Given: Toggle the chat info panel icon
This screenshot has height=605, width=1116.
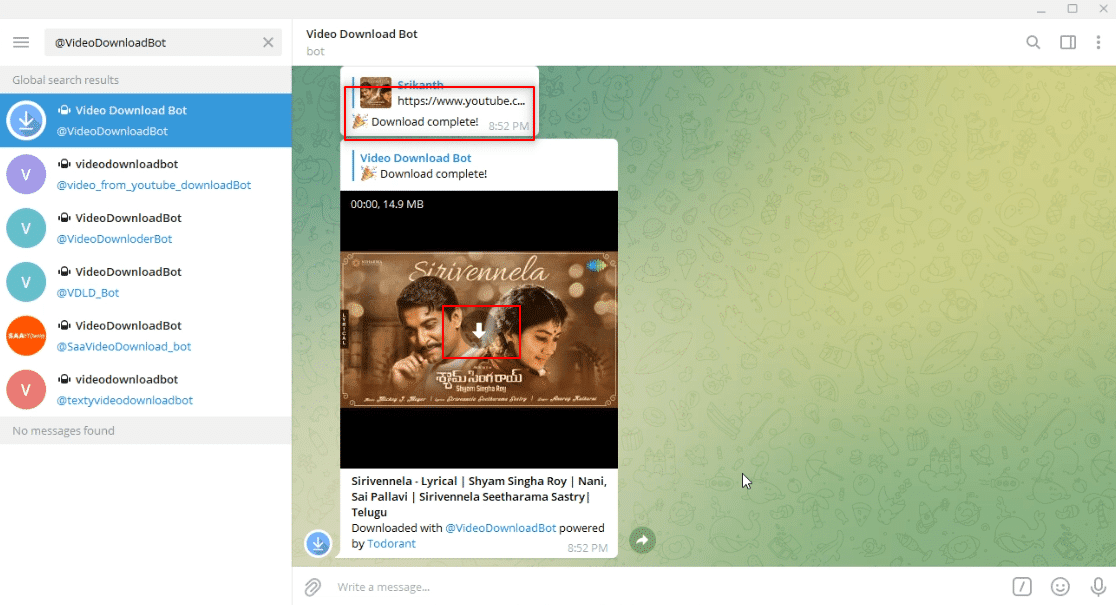Looking at the screenshot, I should tap(1067, 42).
